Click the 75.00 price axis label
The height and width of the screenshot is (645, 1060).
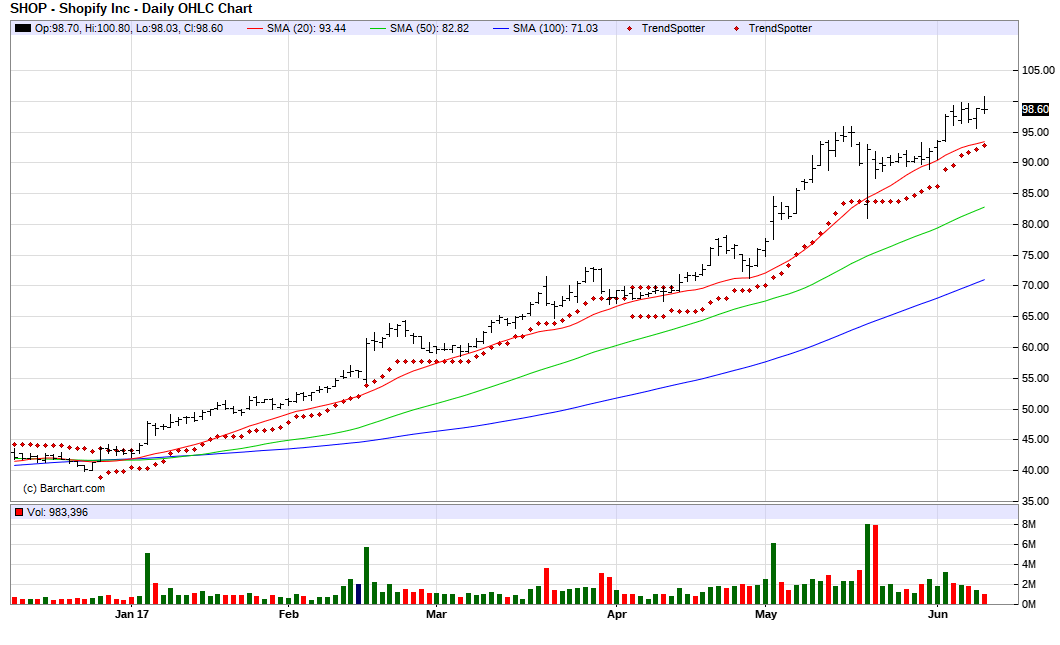click(1035, 256)
